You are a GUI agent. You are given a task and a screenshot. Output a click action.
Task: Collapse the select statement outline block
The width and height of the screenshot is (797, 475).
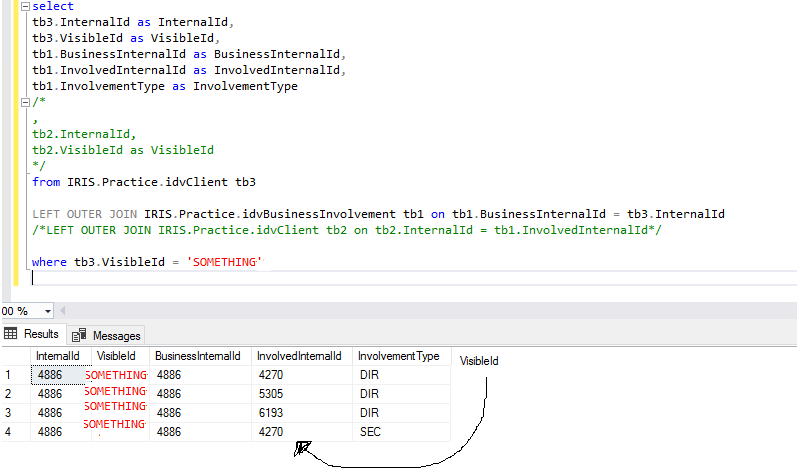click(24, 6)
